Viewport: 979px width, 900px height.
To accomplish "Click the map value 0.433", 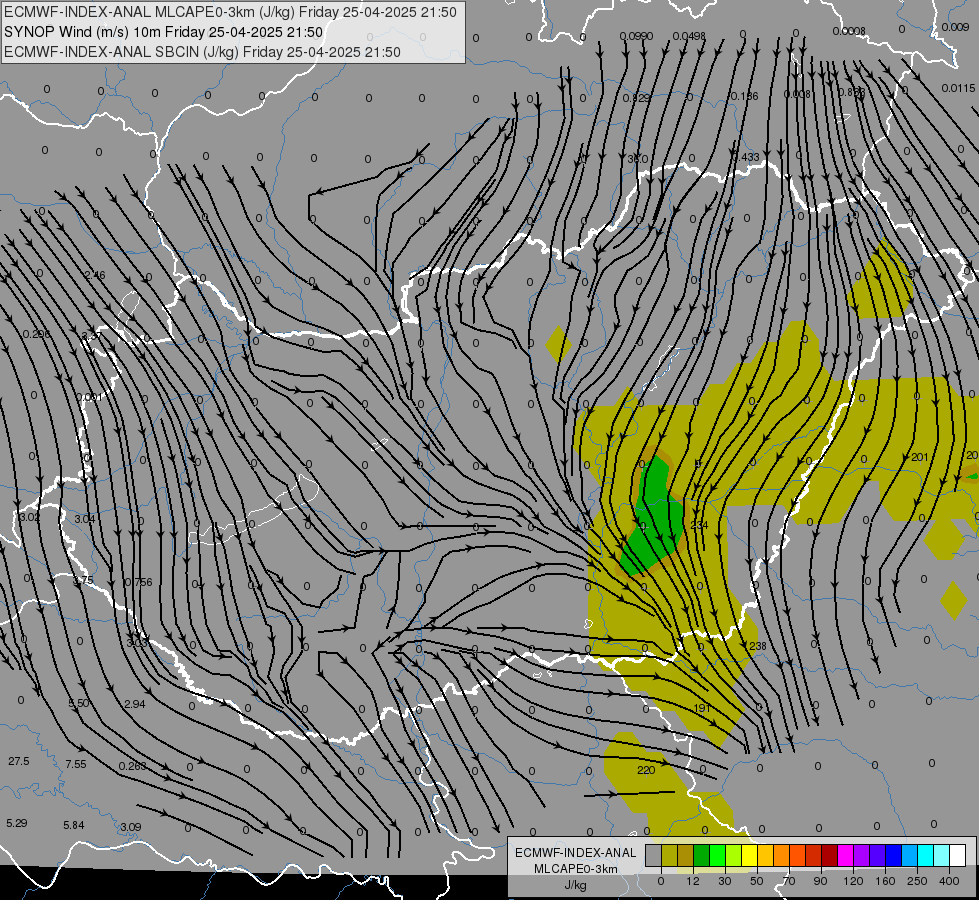I will point(746,157).
